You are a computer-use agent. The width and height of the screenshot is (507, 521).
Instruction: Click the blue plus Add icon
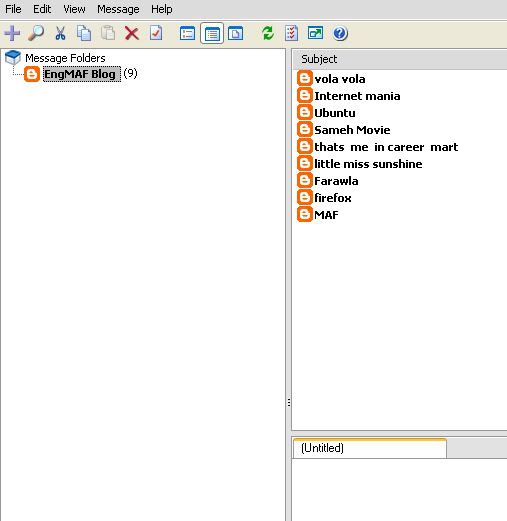[12, 33]
